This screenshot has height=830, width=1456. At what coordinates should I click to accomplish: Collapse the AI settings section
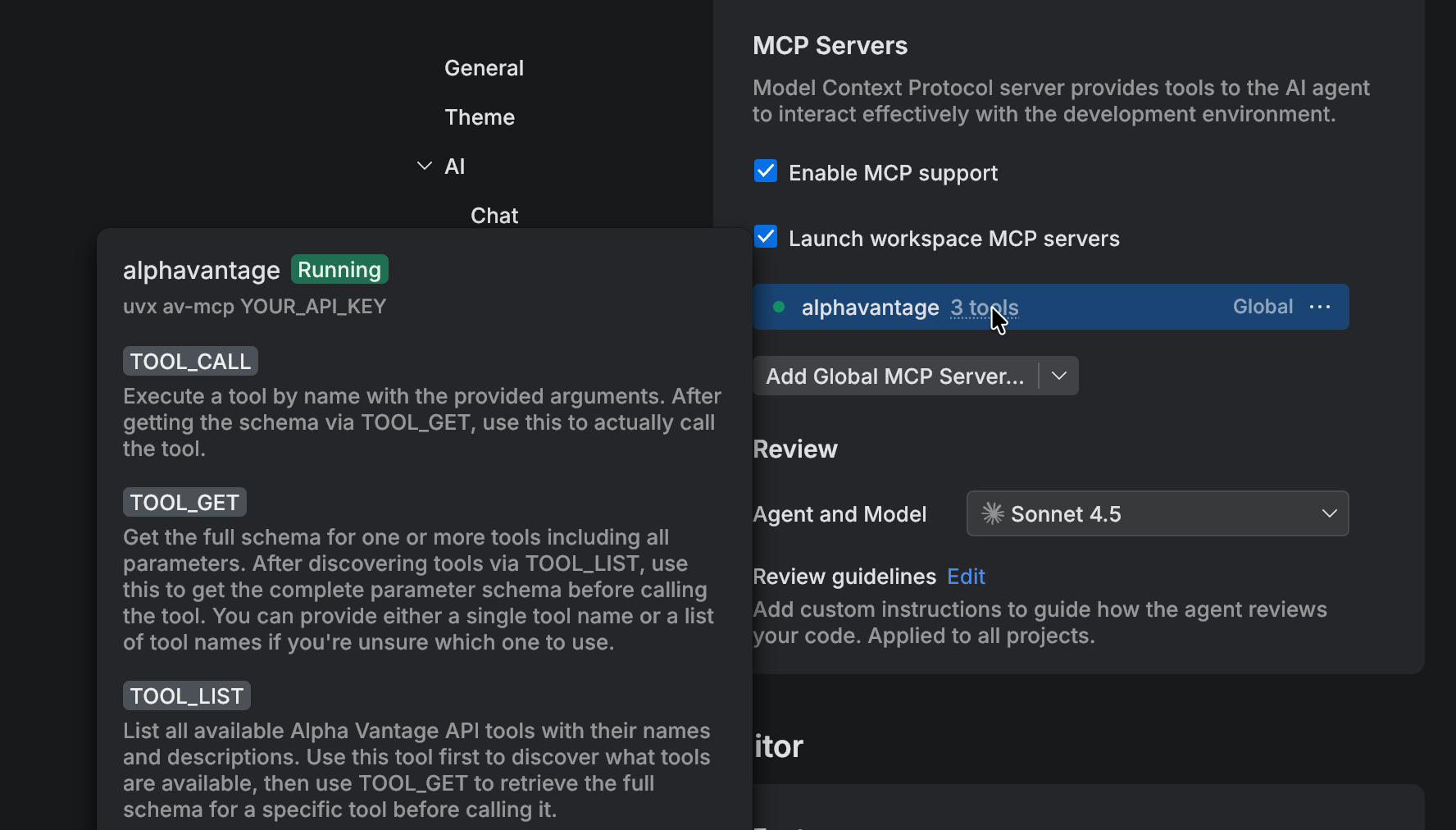(x=423, y=166)
